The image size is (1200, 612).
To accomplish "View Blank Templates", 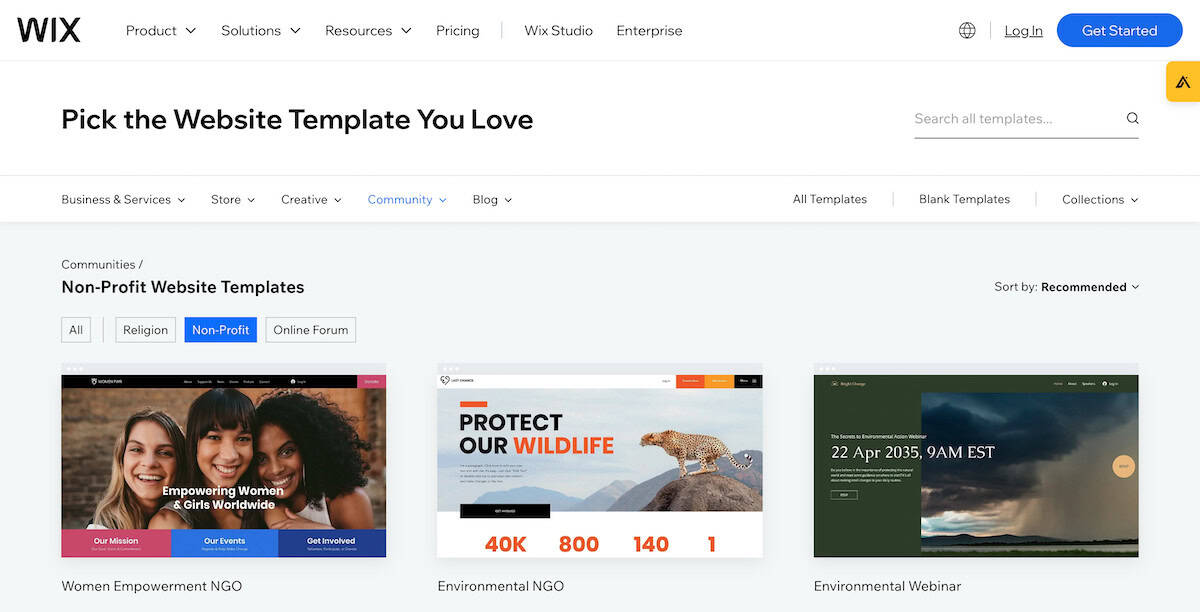I will pyautogui.click(x=963, y=198).
